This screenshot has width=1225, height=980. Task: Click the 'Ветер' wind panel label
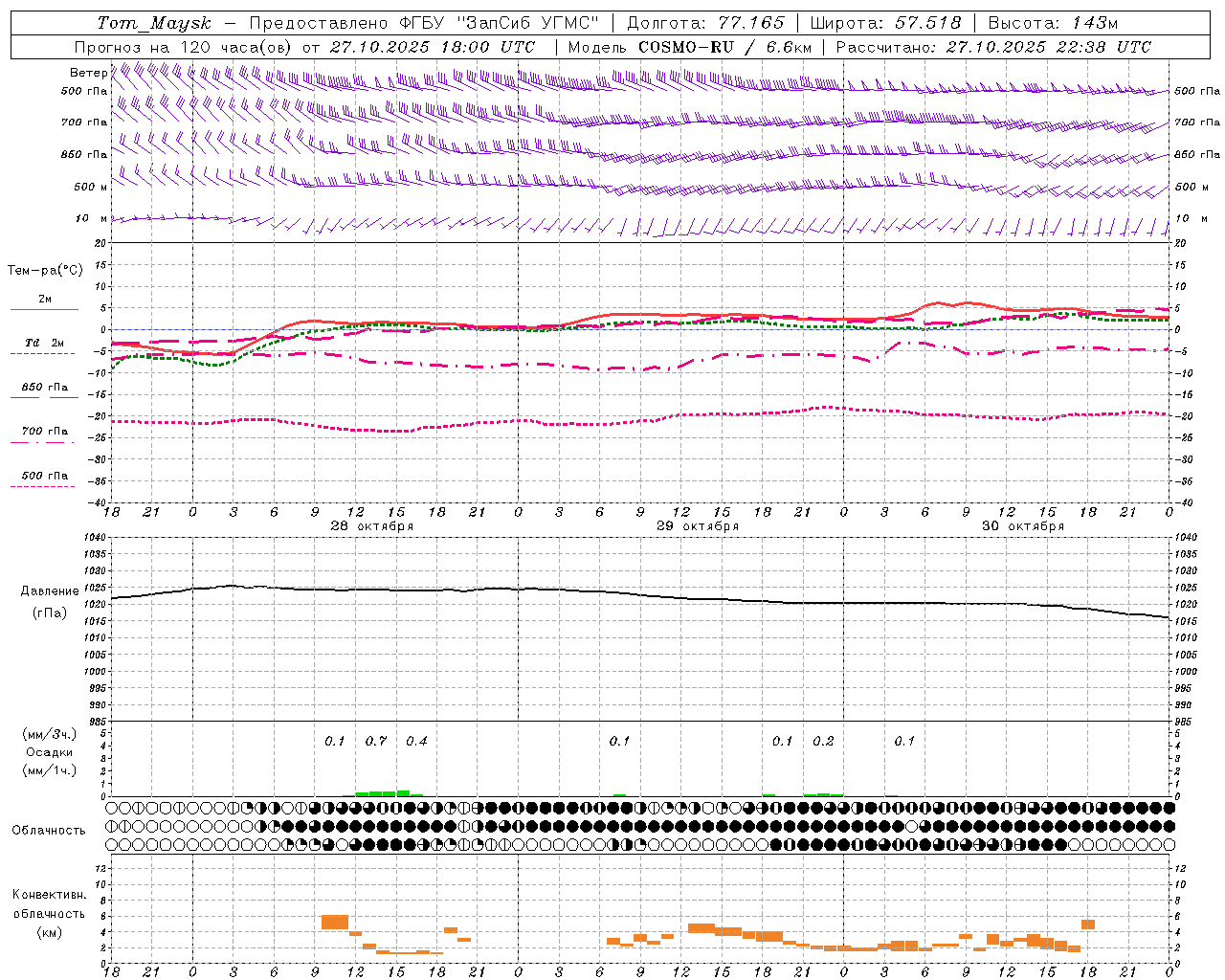click(x=89, y=73)
